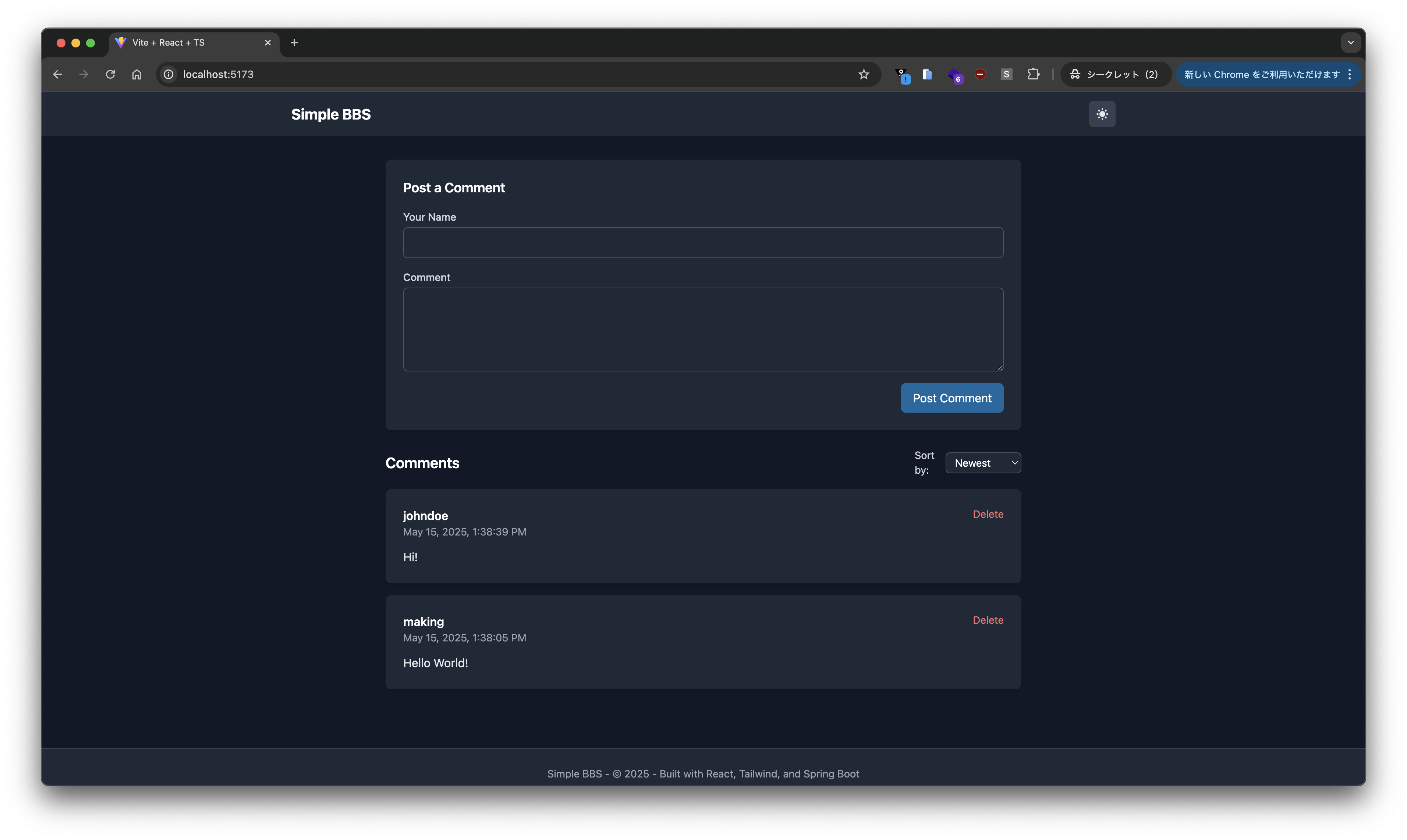Select the Vite + React + TS tab

point(187,42)
